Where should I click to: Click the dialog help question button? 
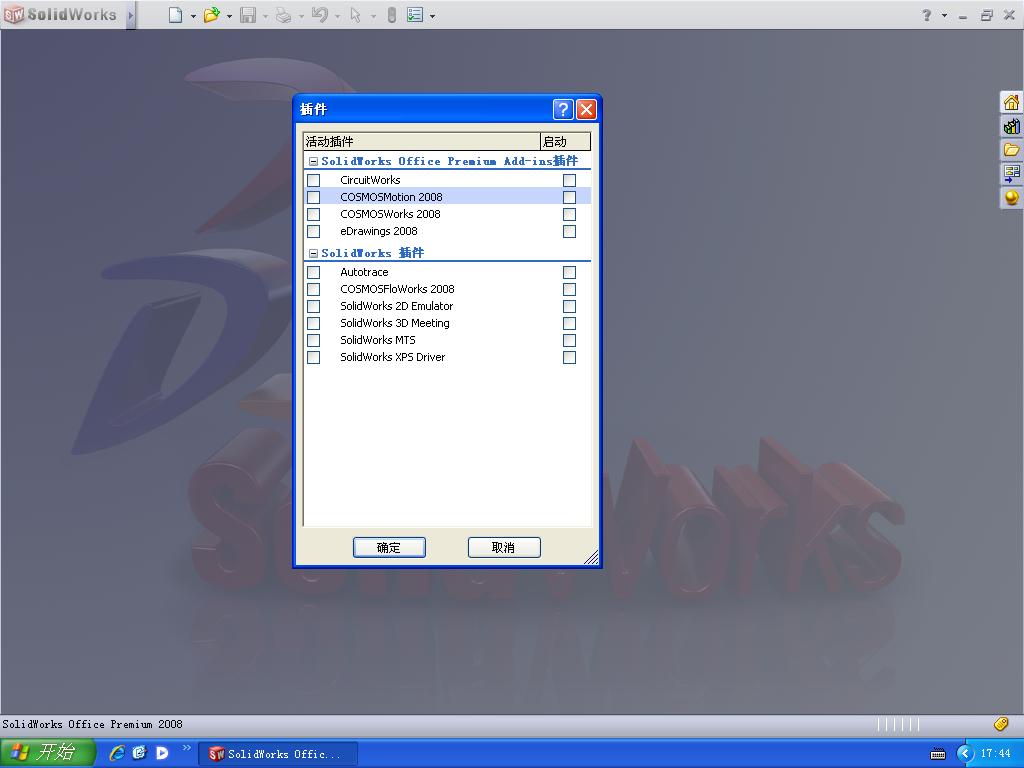tap(563, 109)
